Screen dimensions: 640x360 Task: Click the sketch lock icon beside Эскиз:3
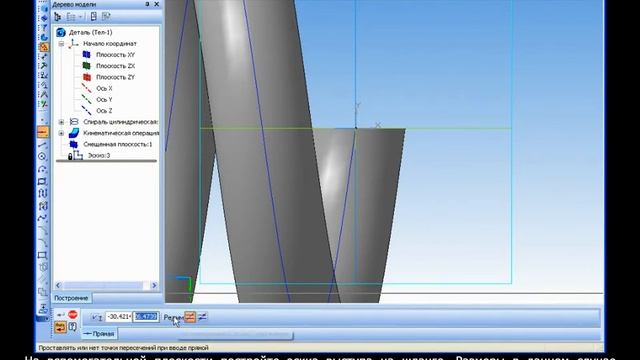coord(70,156)
